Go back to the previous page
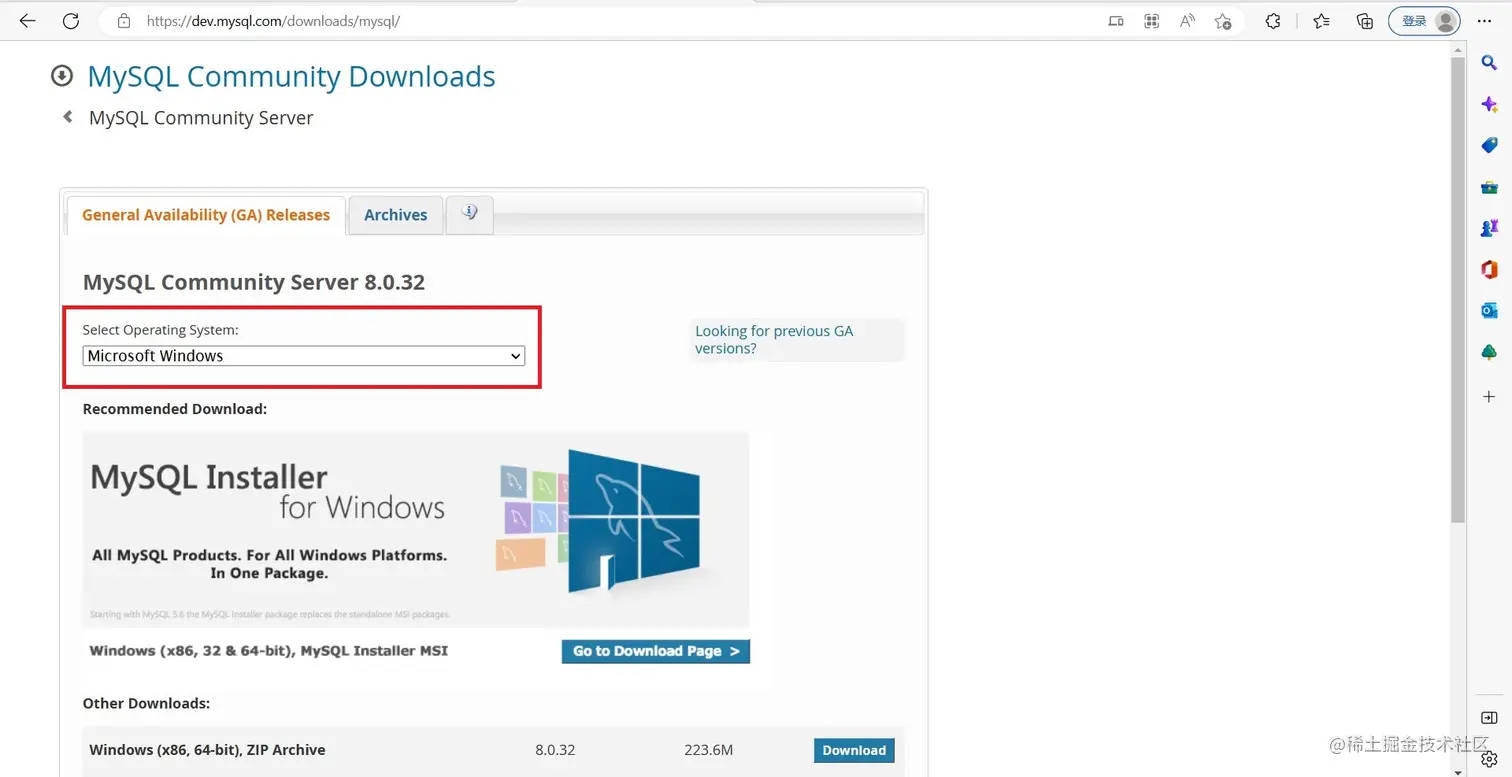The height and width of the screenshot is (777, 1512). point(27,21)
